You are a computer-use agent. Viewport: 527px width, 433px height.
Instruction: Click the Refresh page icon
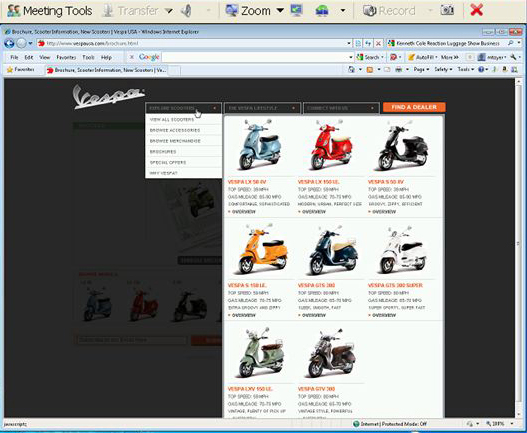[x=368, y=43]
